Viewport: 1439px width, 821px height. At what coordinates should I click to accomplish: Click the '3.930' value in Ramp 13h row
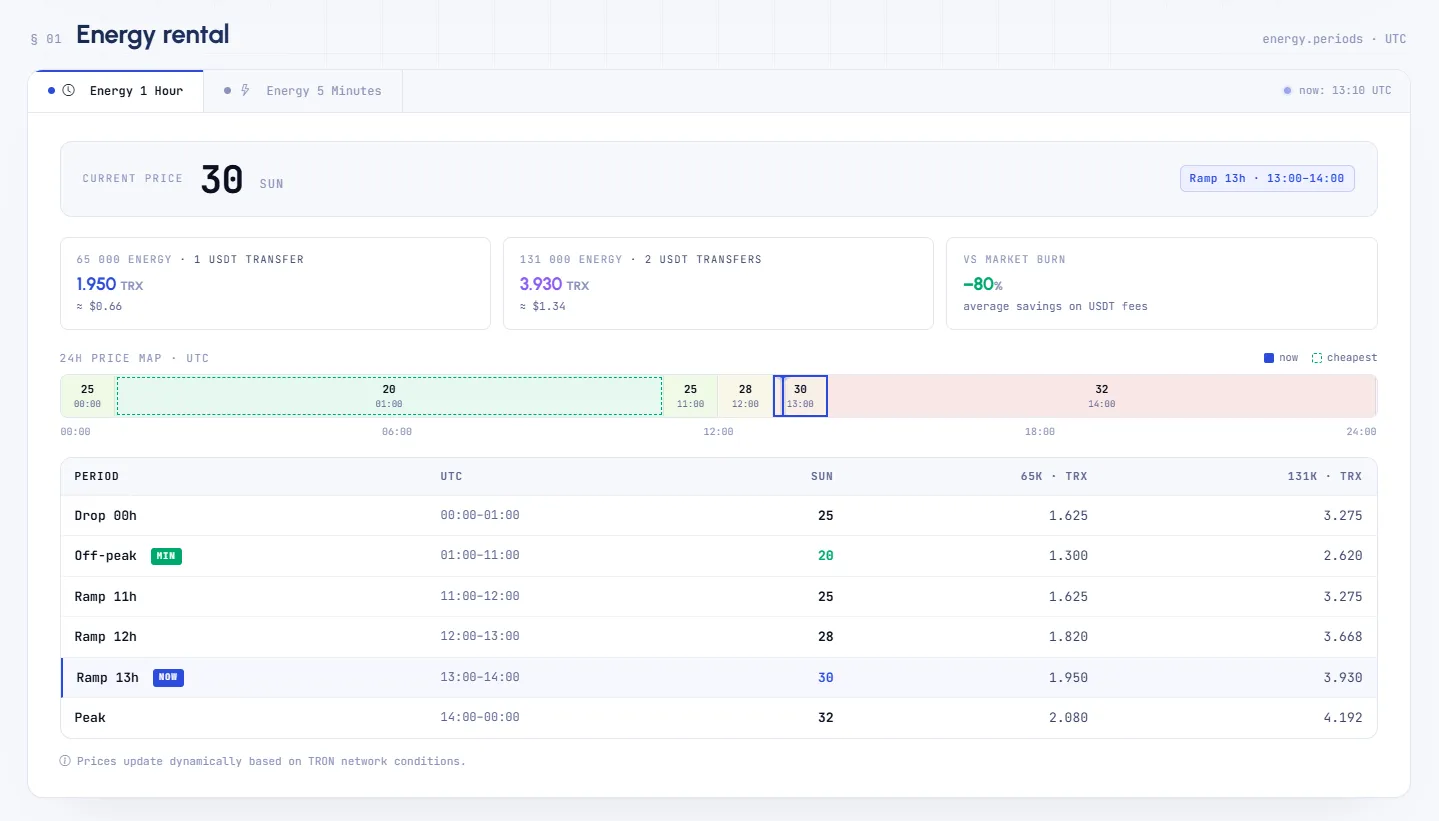(x=1341, y=678)
